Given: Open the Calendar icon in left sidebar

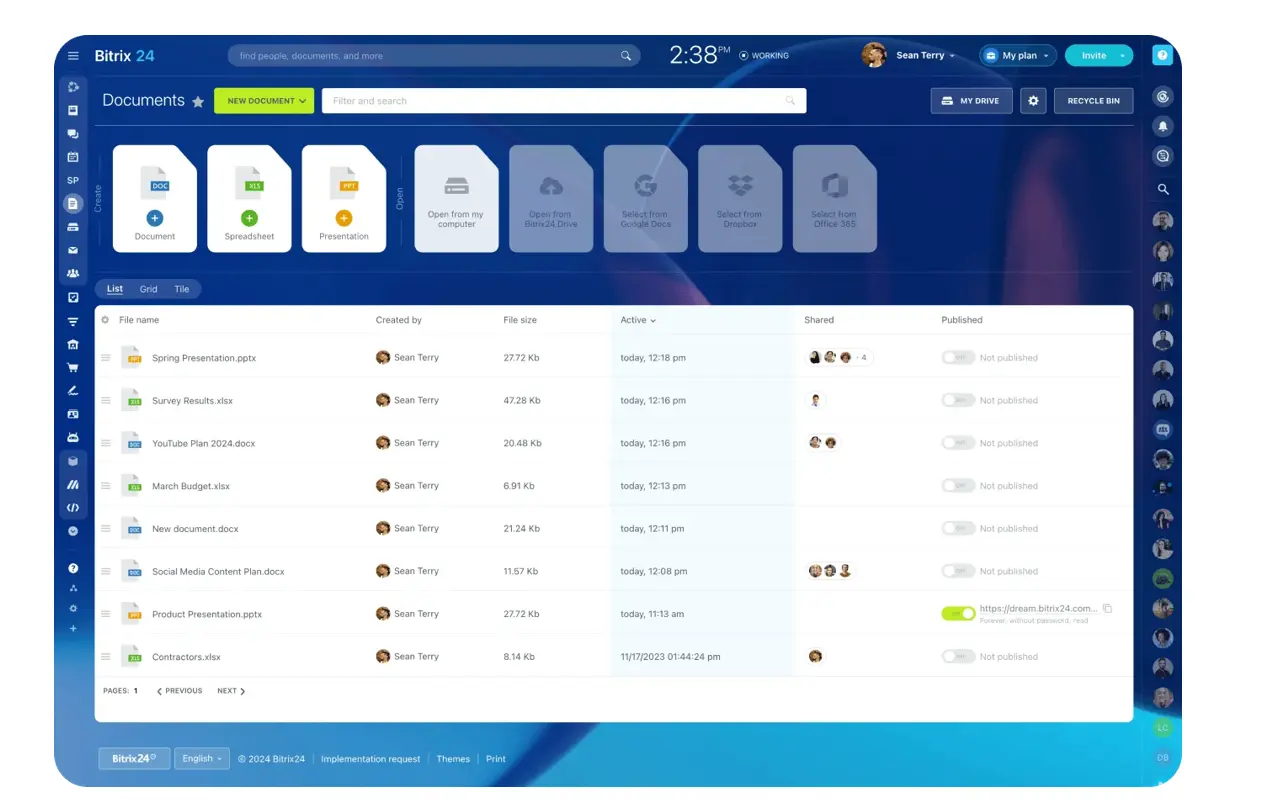Looking at the screenshot, I should [72, 157].
